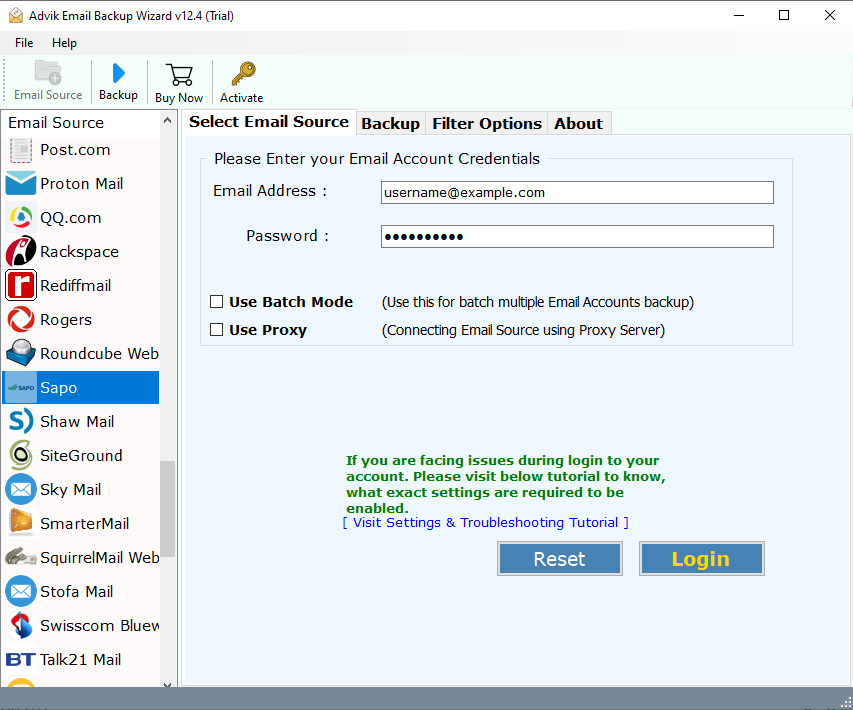
Task: Enable the Use Batch Mode checkbox
Action: [217, 301]
